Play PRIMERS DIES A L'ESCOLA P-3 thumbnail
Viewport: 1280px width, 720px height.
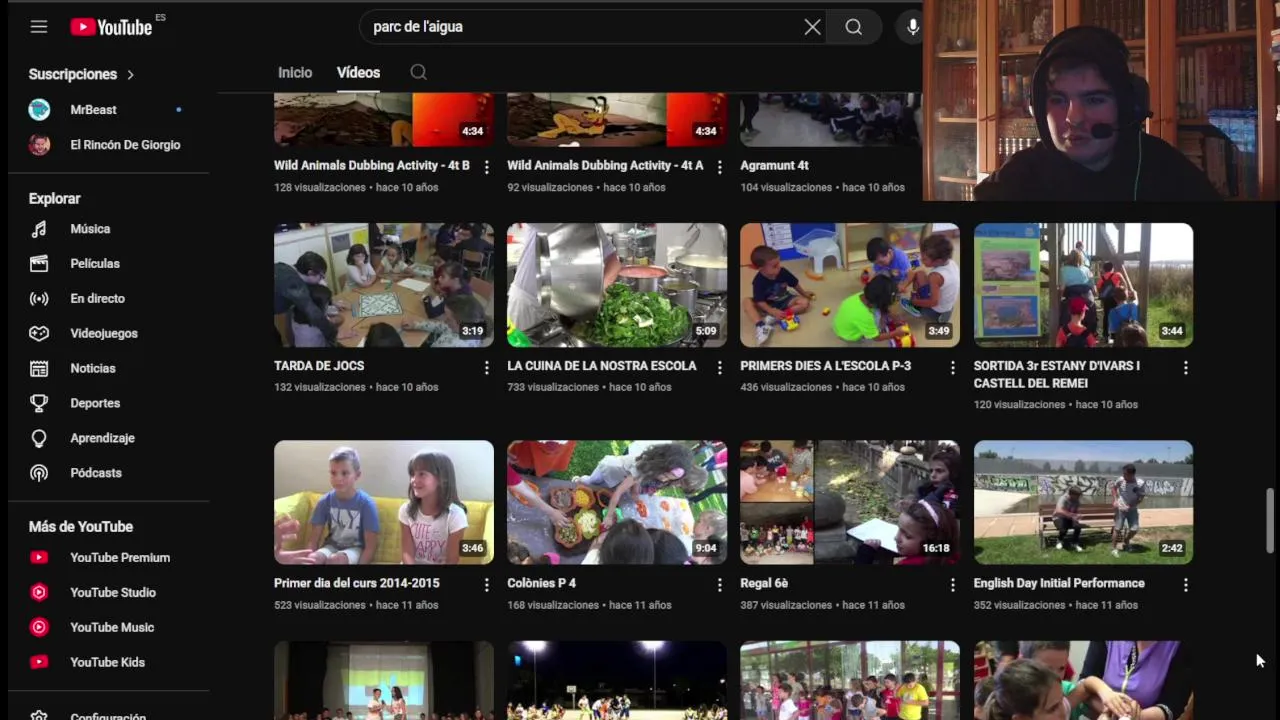point(850,285)
